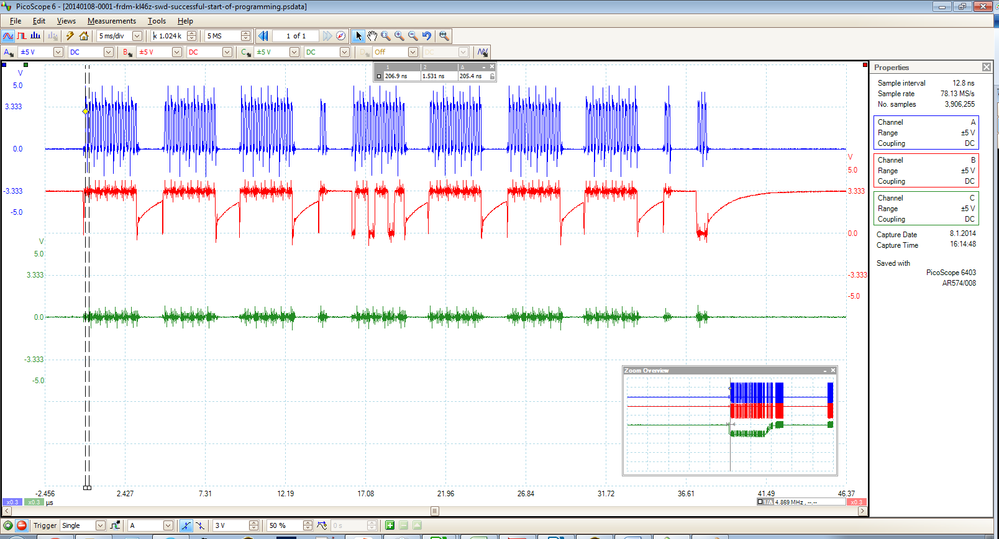This screenshot has height=539, width=999.
Task: Open the trigger source A dropdown
Action: (x=168, y=526)
